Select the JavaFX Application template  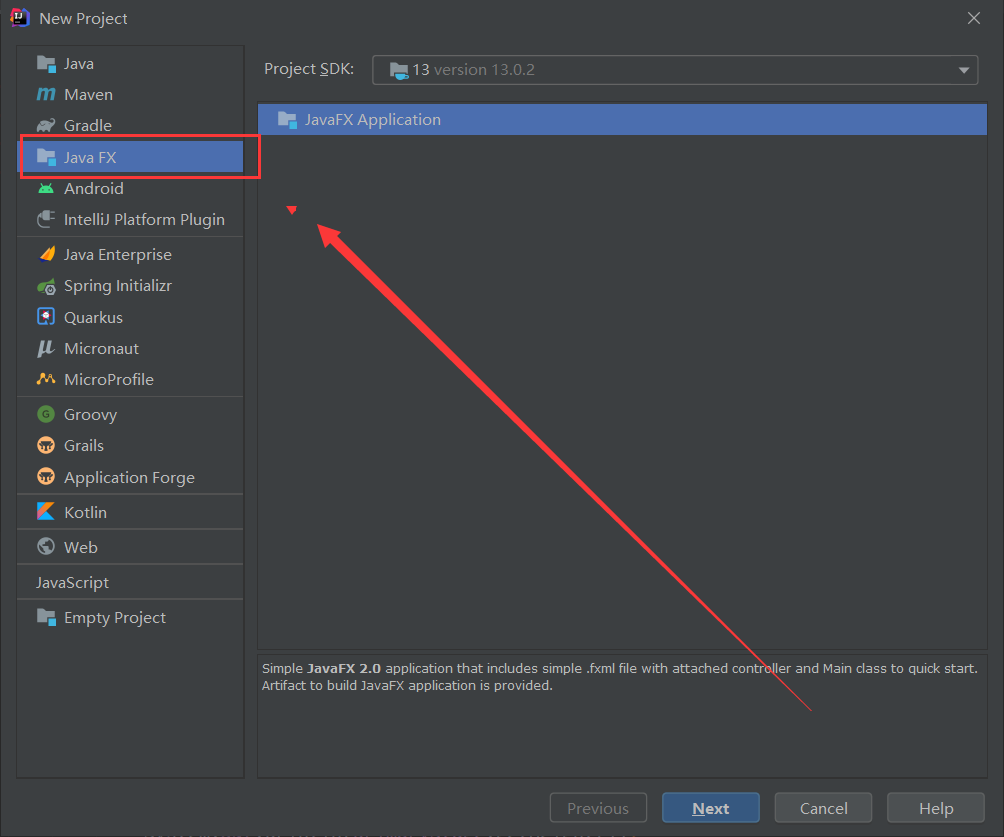622,120
